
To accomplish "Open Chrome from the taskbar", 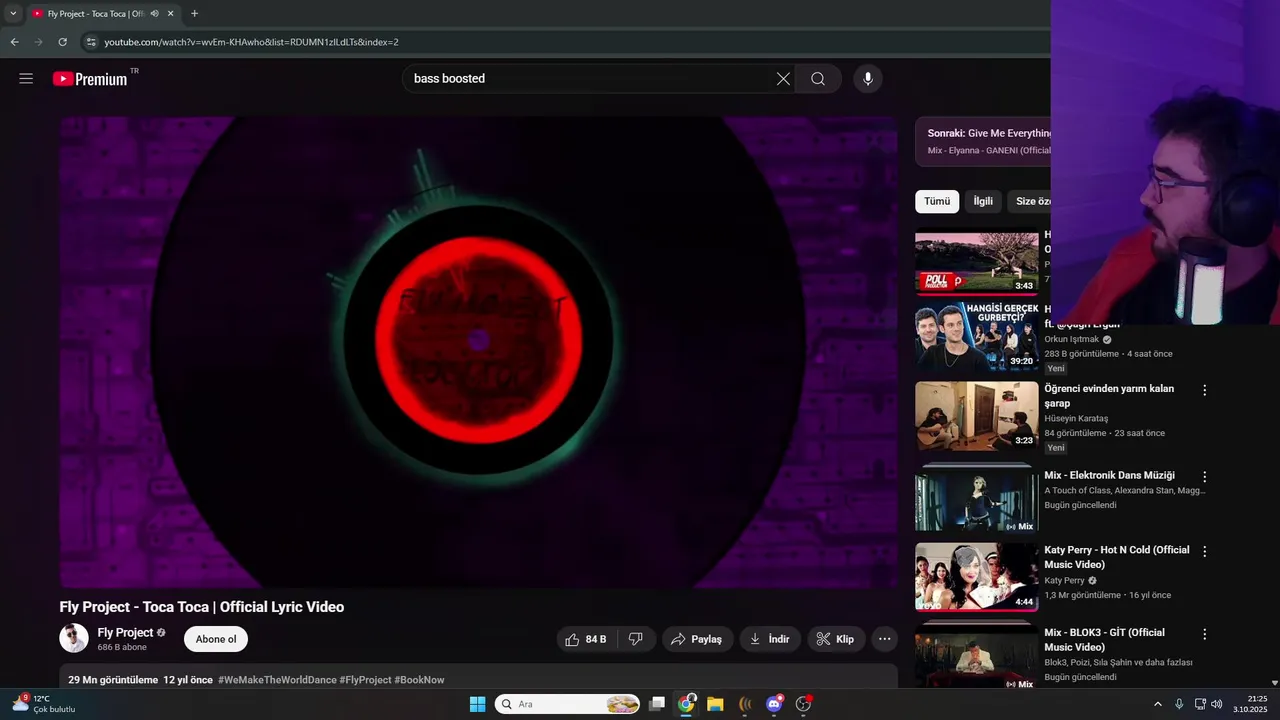I will tap(686, 704).
